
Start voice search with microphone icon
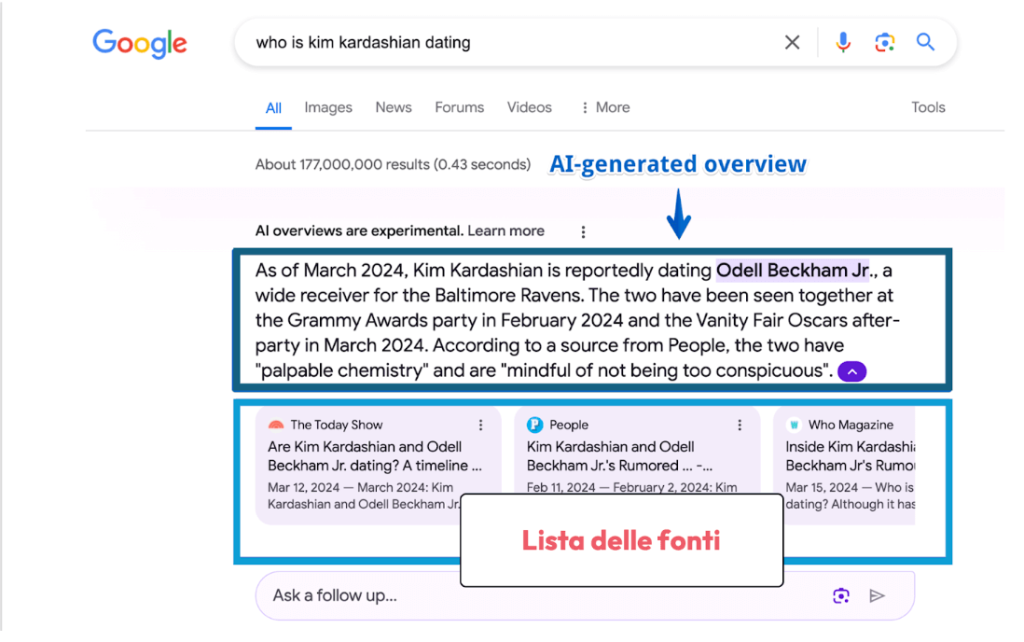point(843,42)
